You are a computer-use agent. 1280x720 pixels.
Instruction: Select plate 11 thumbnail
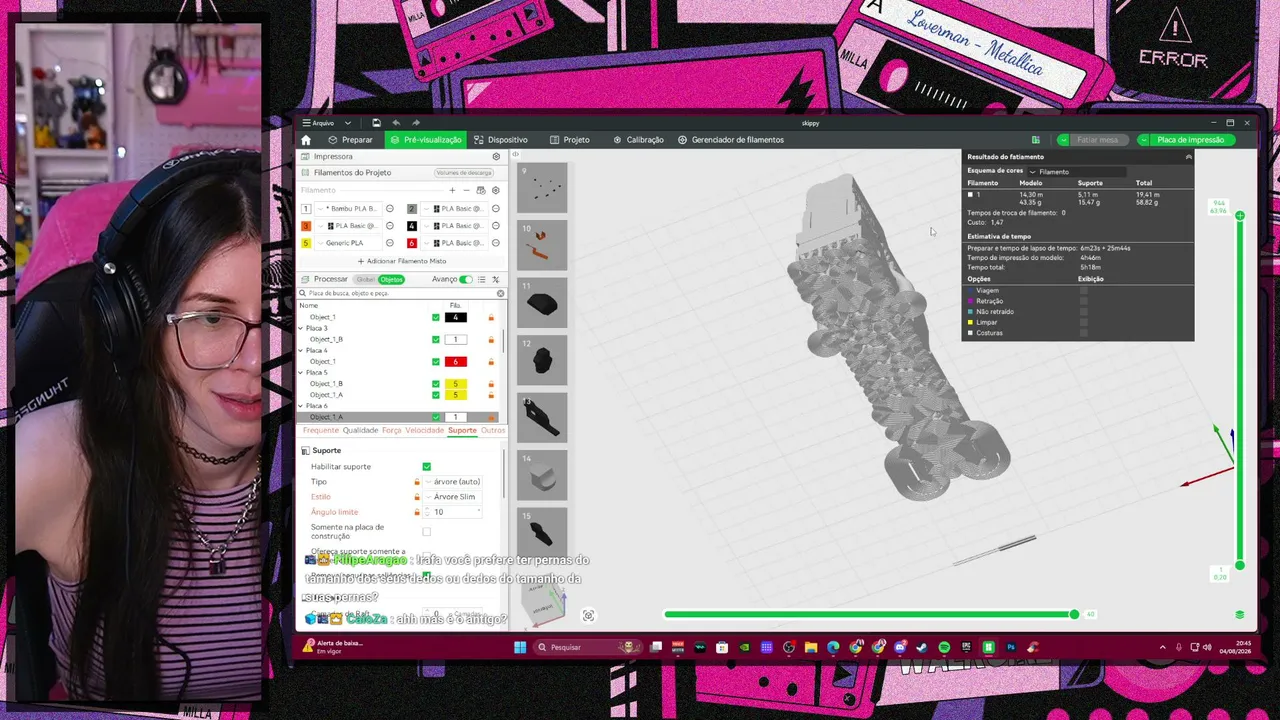point(542,304)
